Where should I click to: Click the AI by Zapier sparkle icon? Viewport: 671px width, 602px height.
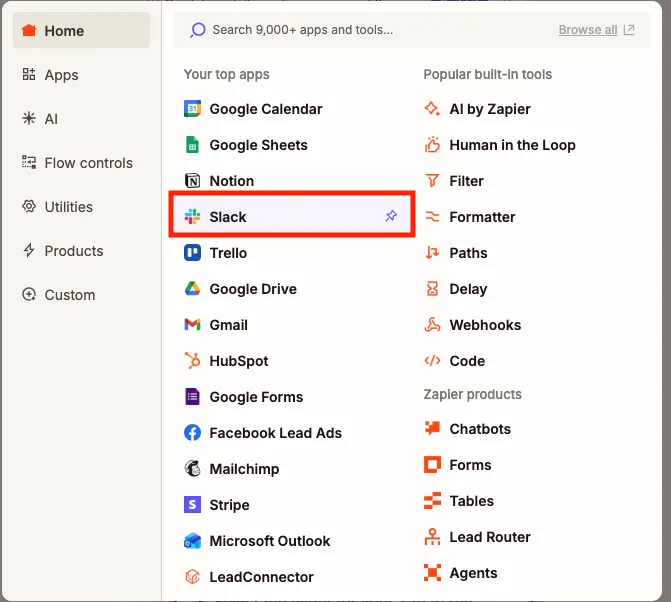[432, 109]
